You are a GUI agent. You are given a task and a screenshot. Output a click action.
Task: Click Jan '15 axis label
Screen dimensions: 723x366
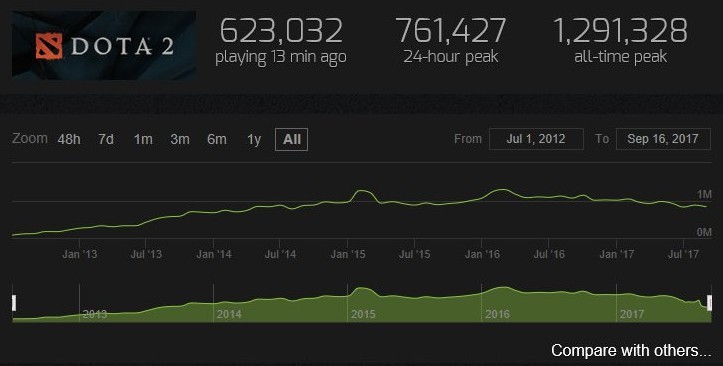click(348, 254)
